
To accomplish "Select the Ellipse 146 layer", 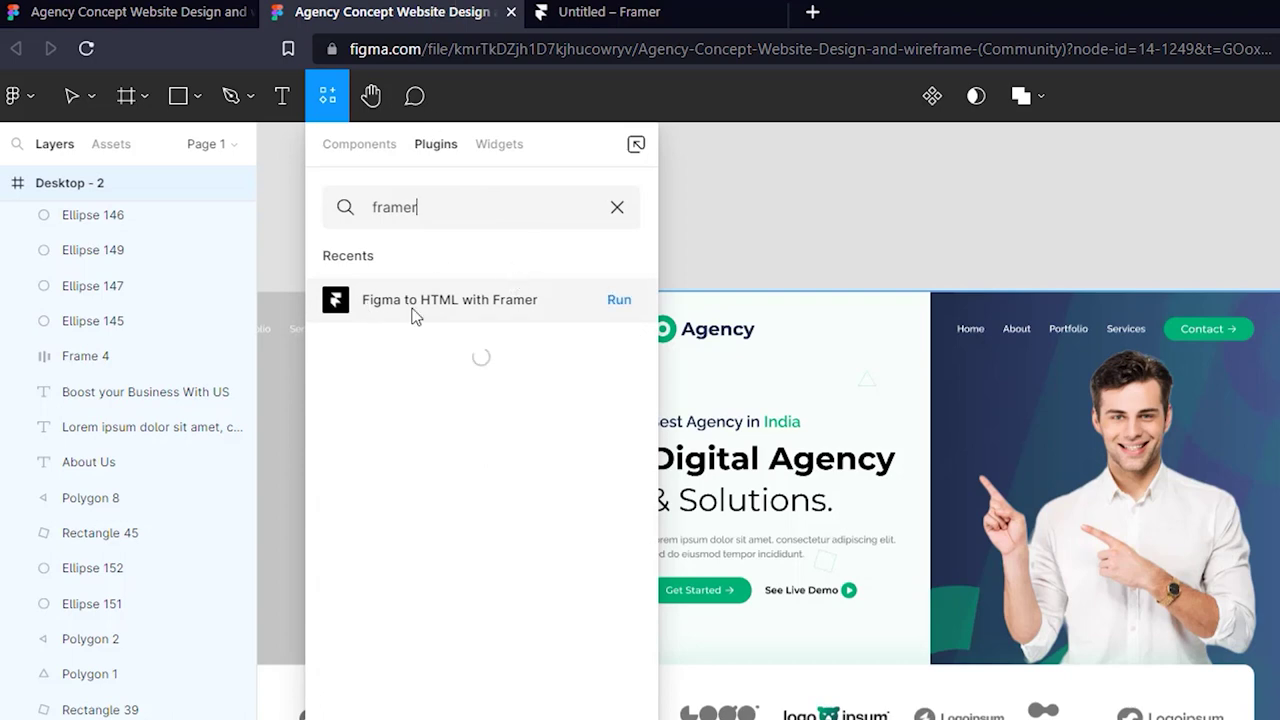I will (x=93, y=215).
